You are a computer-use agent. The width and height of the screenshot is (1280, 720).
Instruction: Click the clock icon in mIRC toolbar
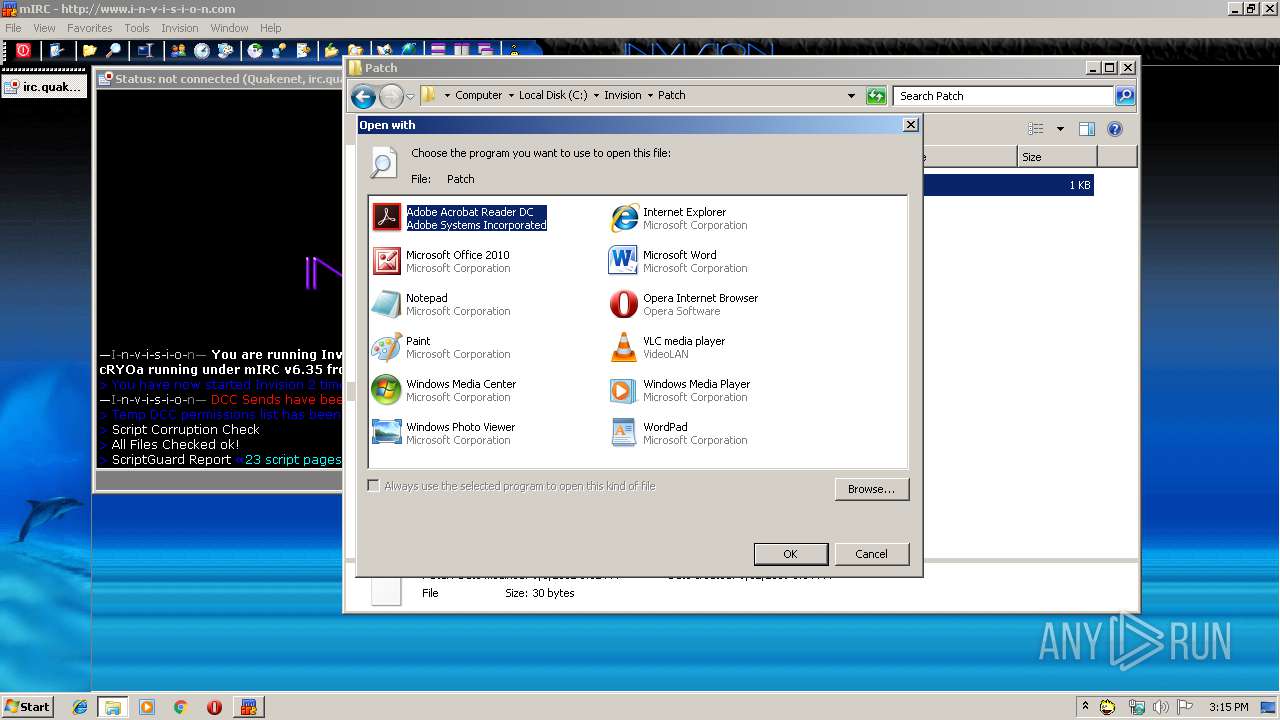pos(202,50)
